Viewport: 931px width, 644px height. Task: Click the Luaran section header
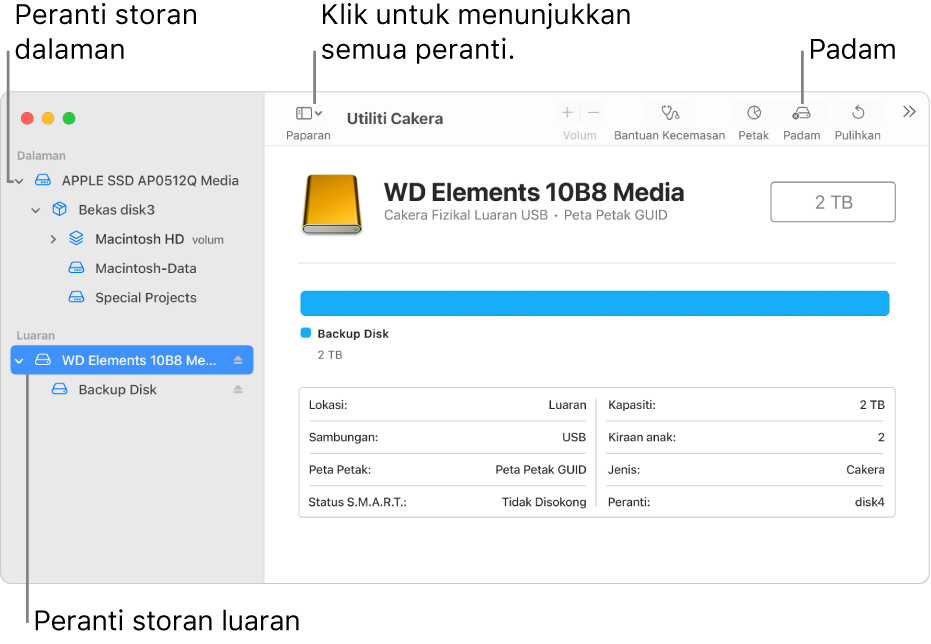click(x=36, y=335)
